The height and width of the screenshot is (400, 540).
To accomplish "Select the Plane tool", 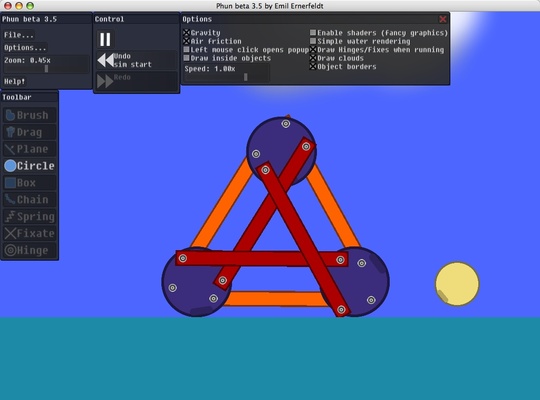I will pos(30,149).
